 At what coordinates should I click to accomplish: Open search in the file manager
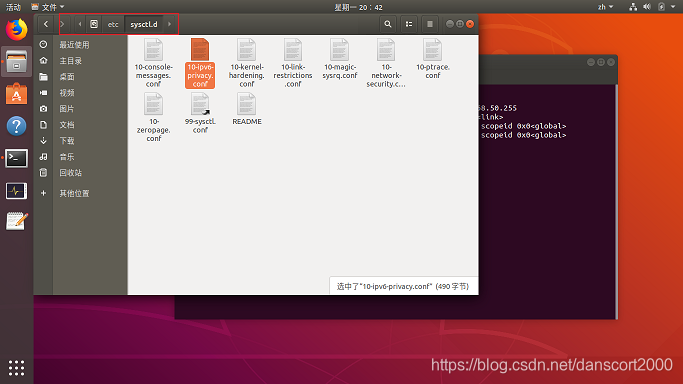(388, 24)
